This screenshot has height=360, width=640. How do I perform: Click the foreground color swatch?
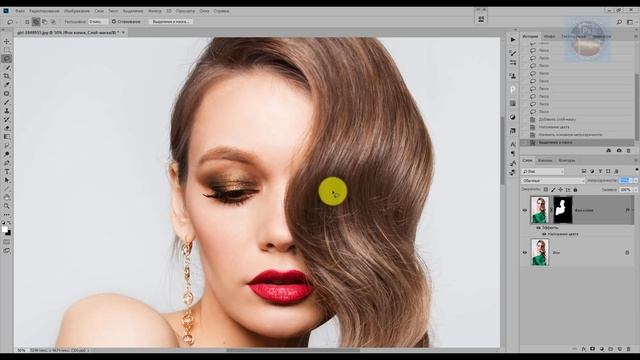4,229
